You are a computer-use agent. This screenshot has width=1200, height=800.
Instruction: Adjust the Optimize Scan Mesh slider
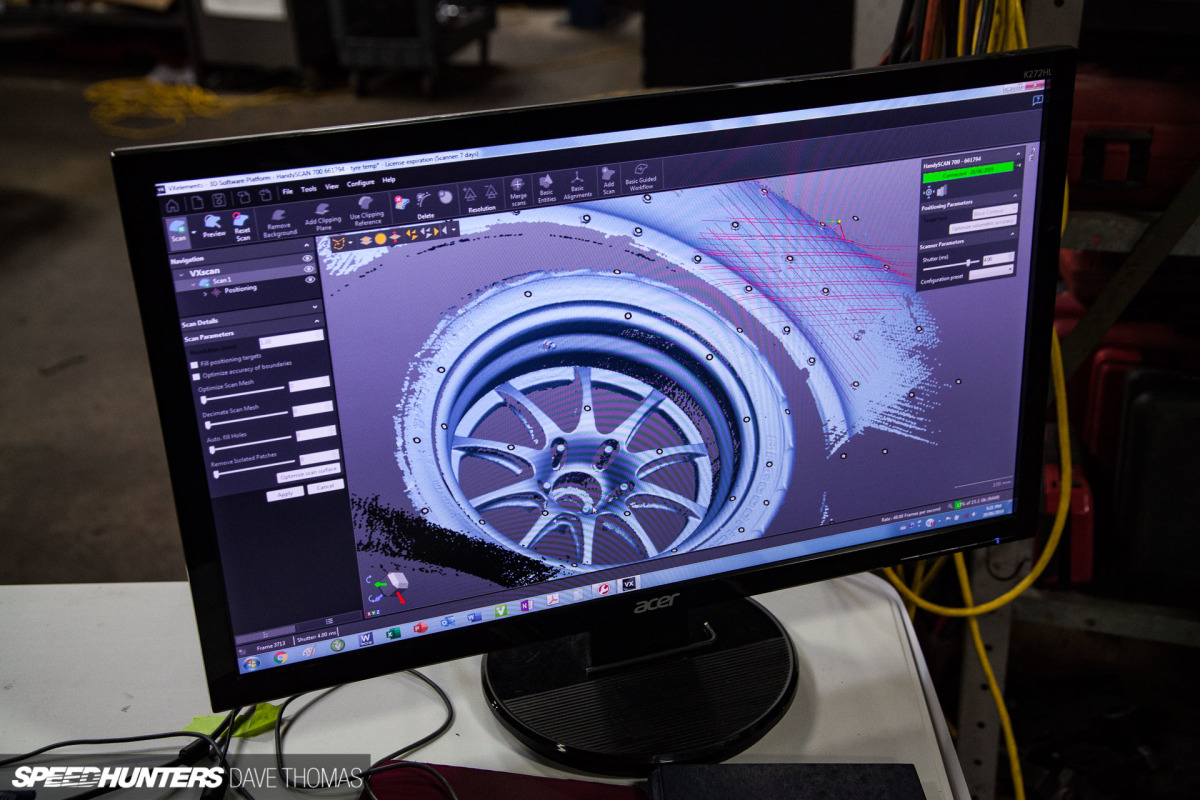243,394
